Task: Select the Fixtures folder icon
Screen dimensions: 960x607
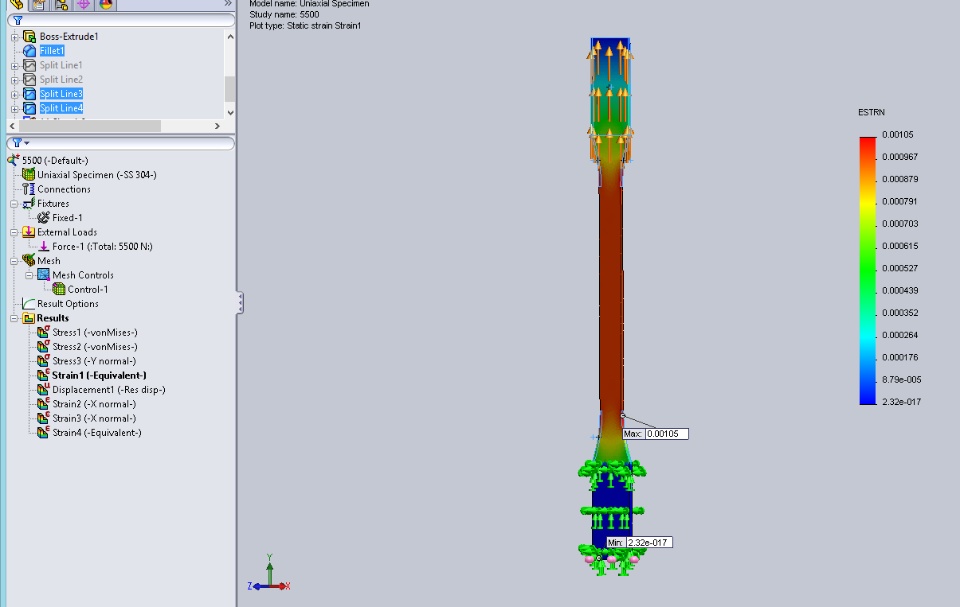Action: [x=28, y=203]
